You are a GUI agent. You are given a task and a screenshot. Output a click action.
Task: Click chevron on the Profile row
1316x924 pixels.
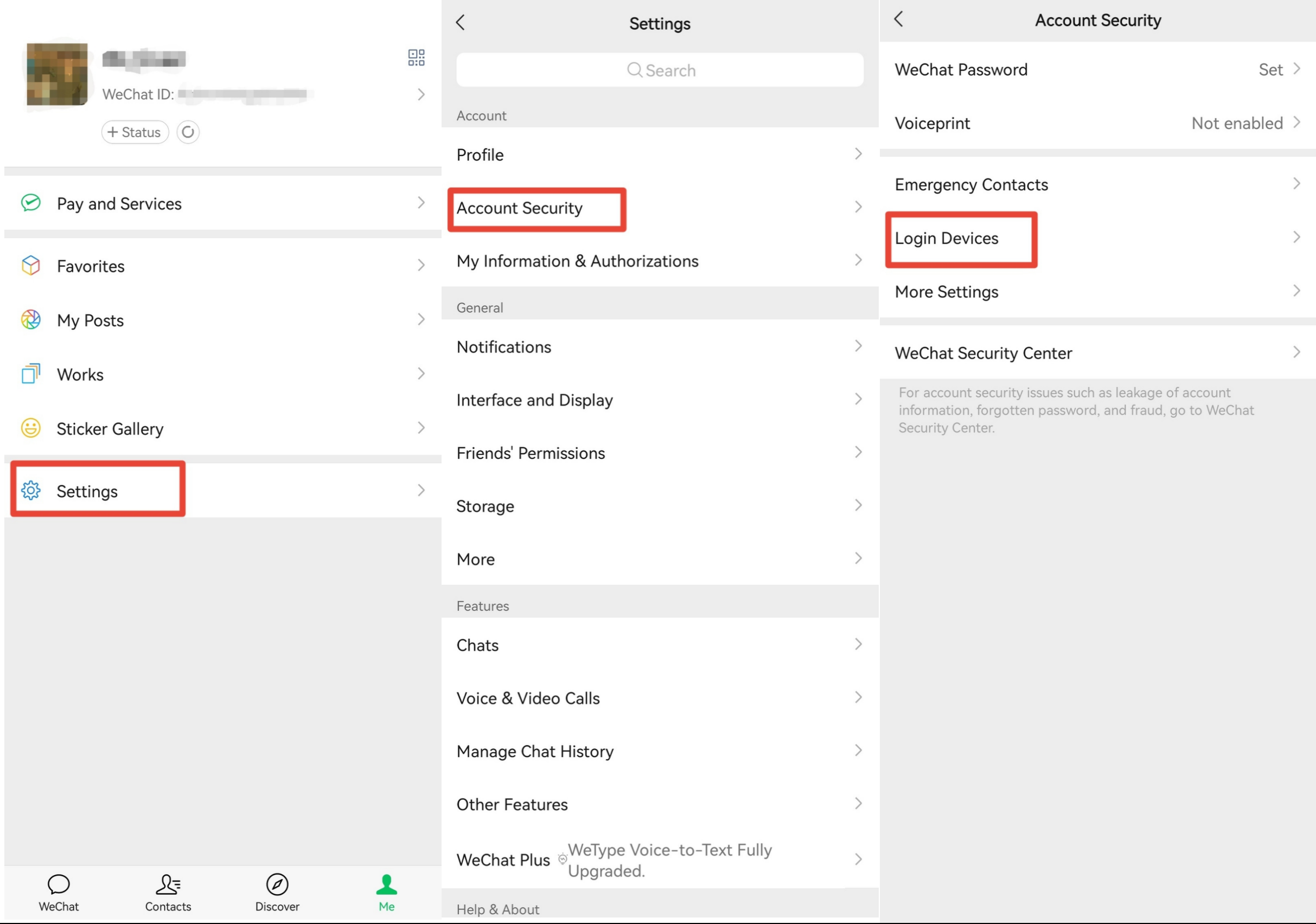(x=858, y=153)
